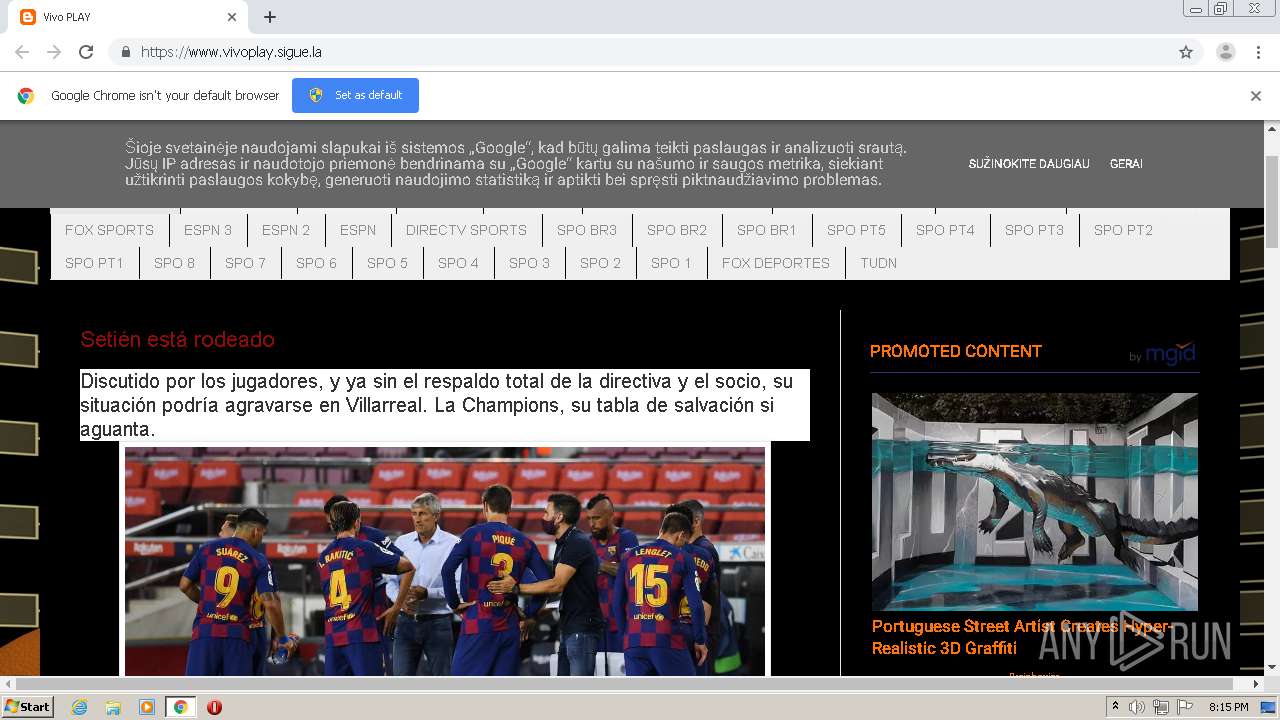This screenshot has width=1280, height=720.
Task: Open the ESPN 3 channel tab
Action: point(208,230)
